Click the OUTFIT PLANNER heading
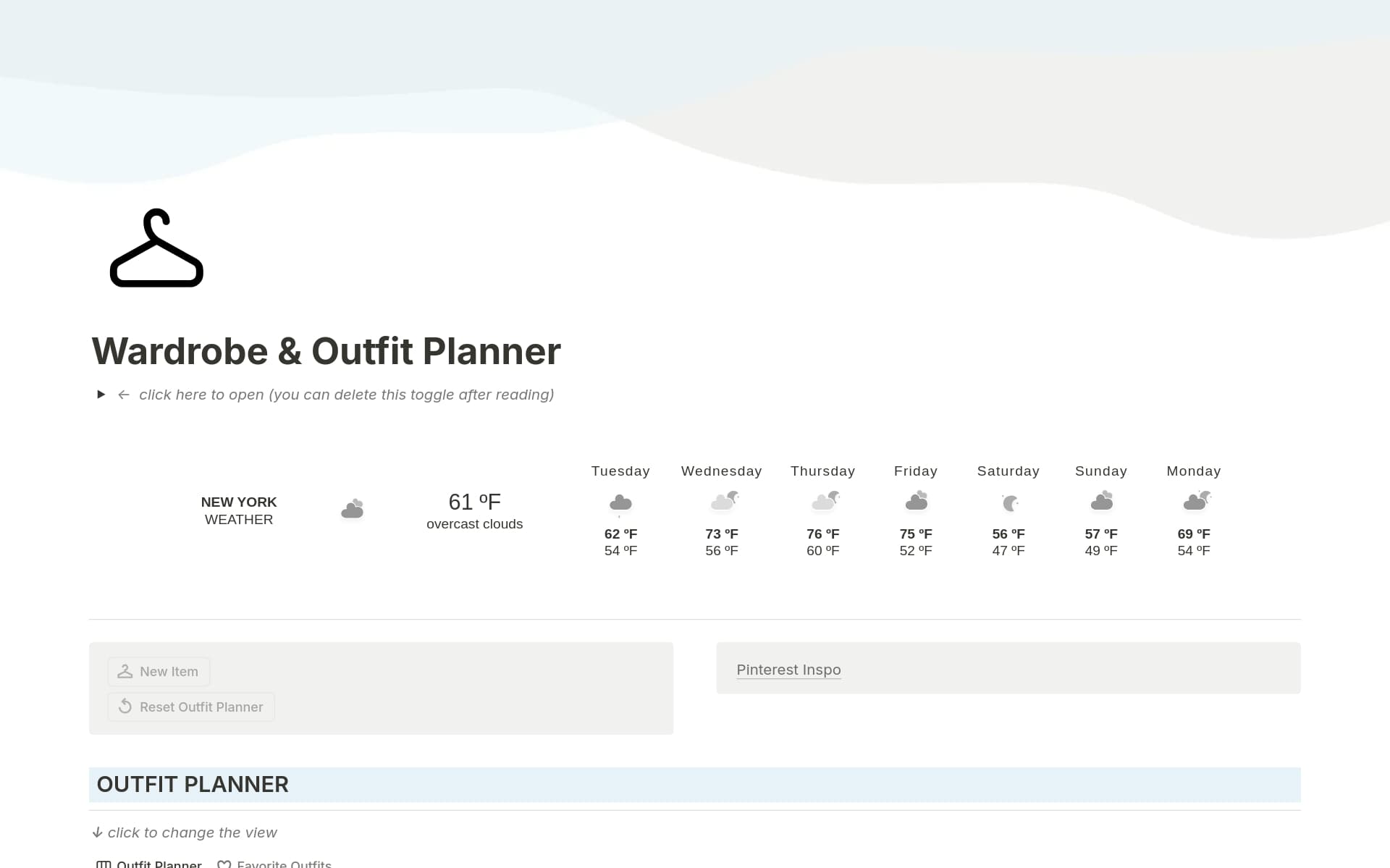 click(193, 784)
